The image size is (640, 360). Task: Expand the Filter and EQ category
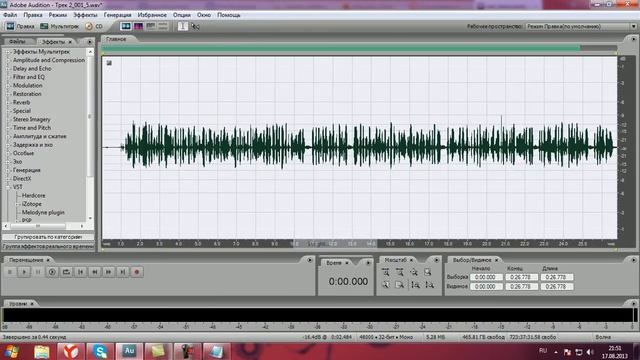coord(8,77)
